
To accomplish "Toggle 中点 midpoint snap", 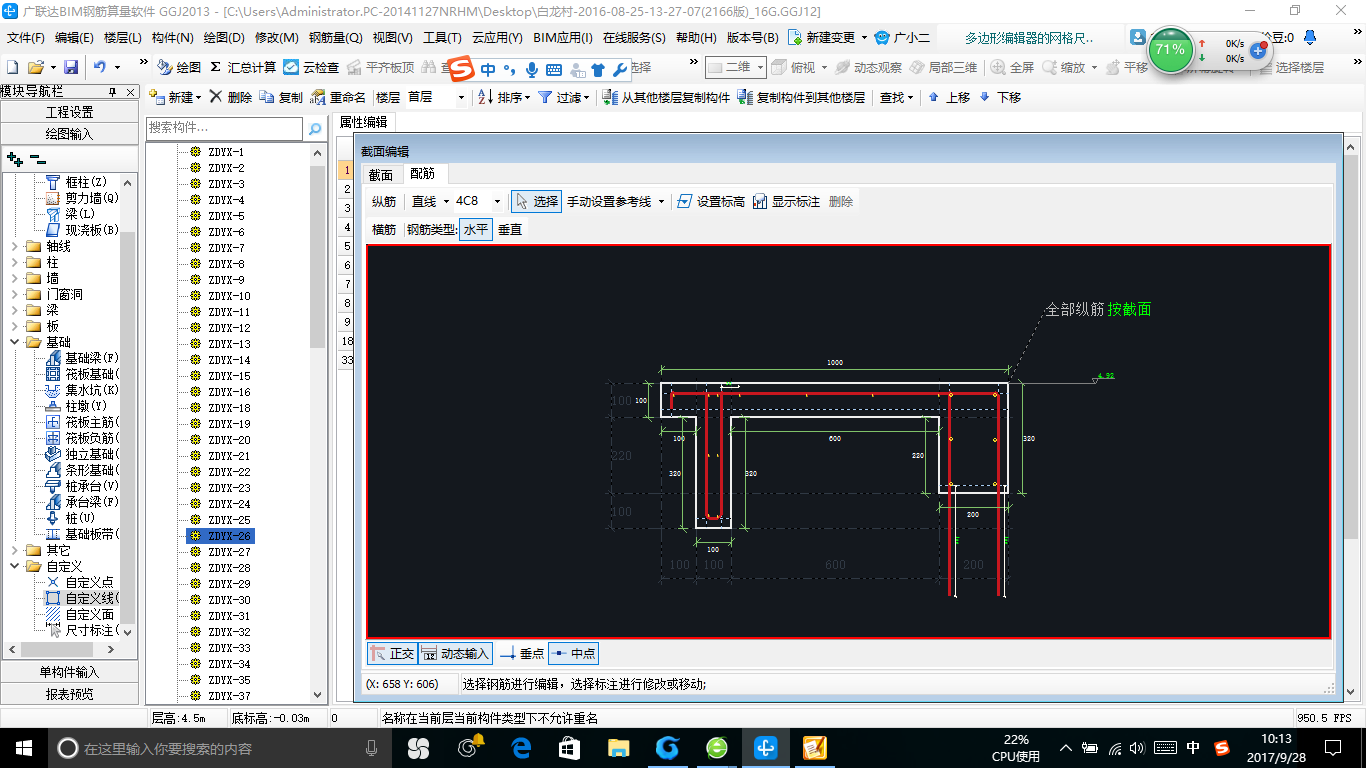I will [x=573, y=653].
